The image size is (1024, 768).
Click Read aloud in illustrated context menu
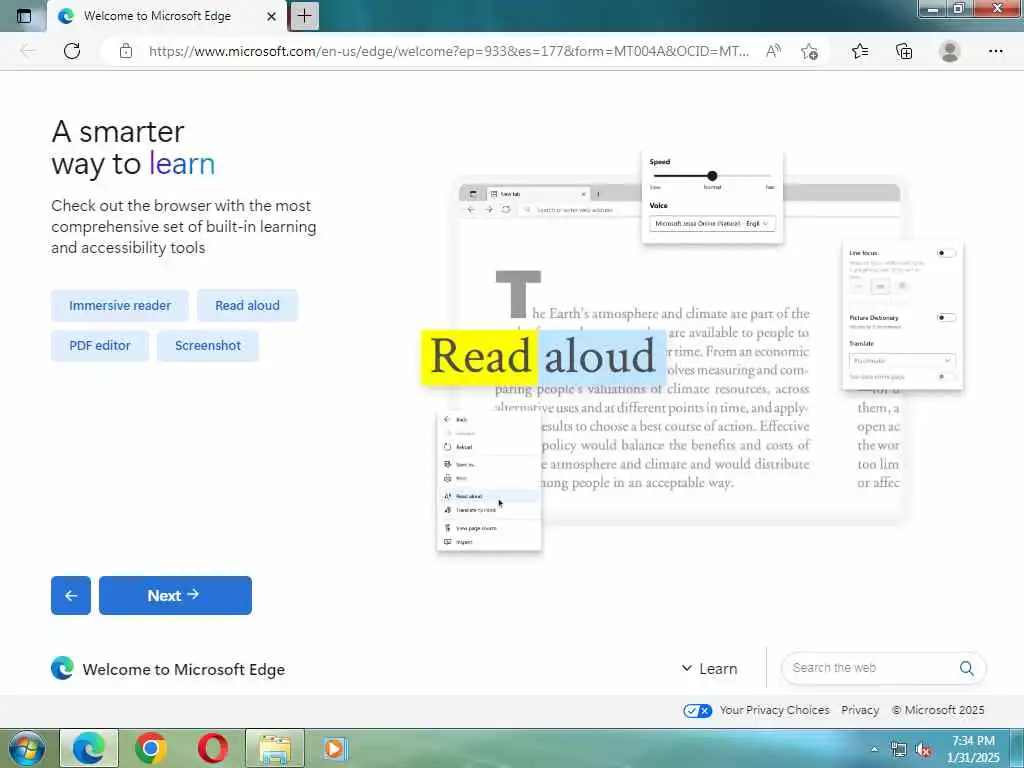488,496
